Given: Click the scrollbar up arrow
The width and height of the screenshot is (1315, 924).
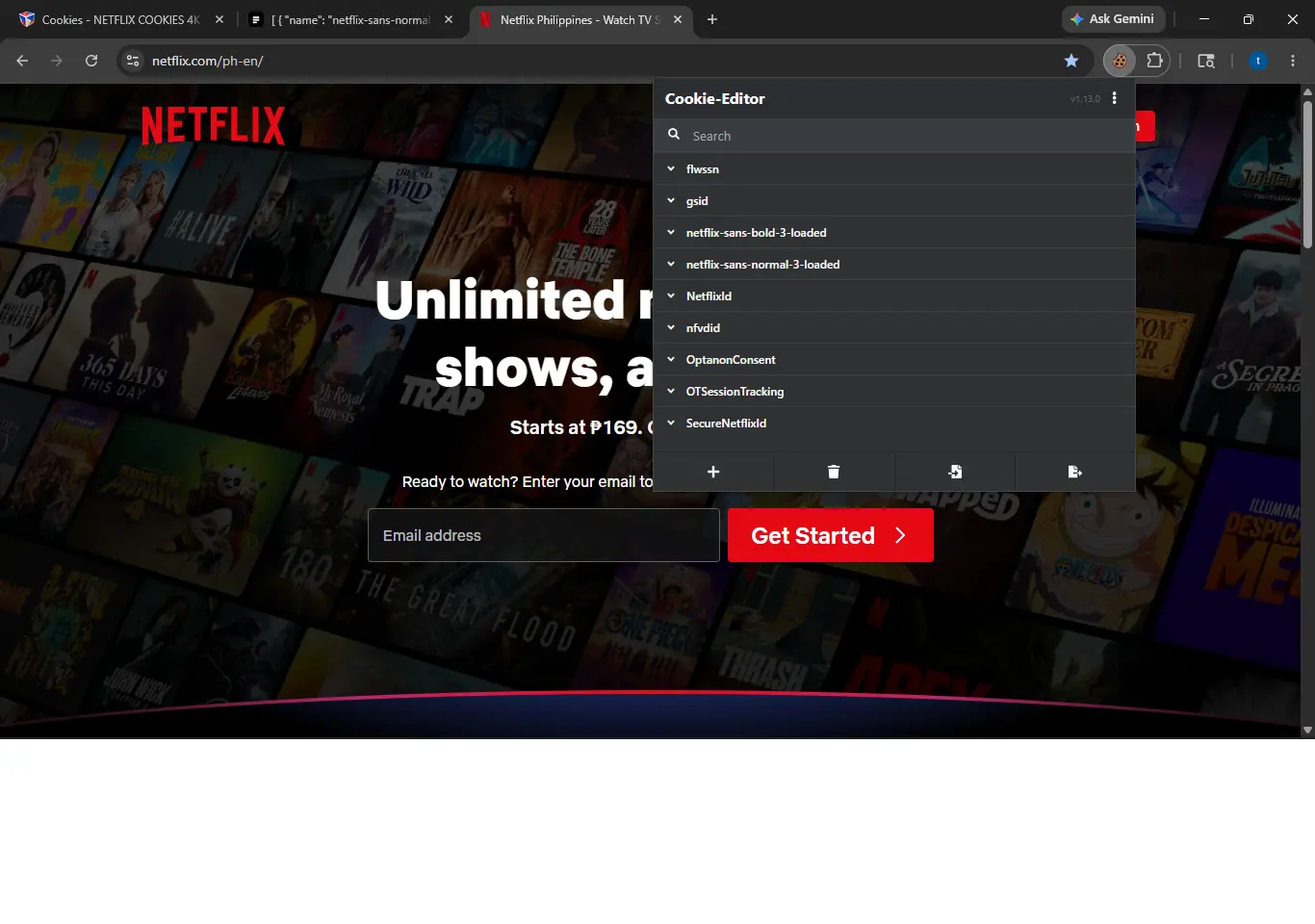Looking at the screenshot, I should (x=1307, y=91).
